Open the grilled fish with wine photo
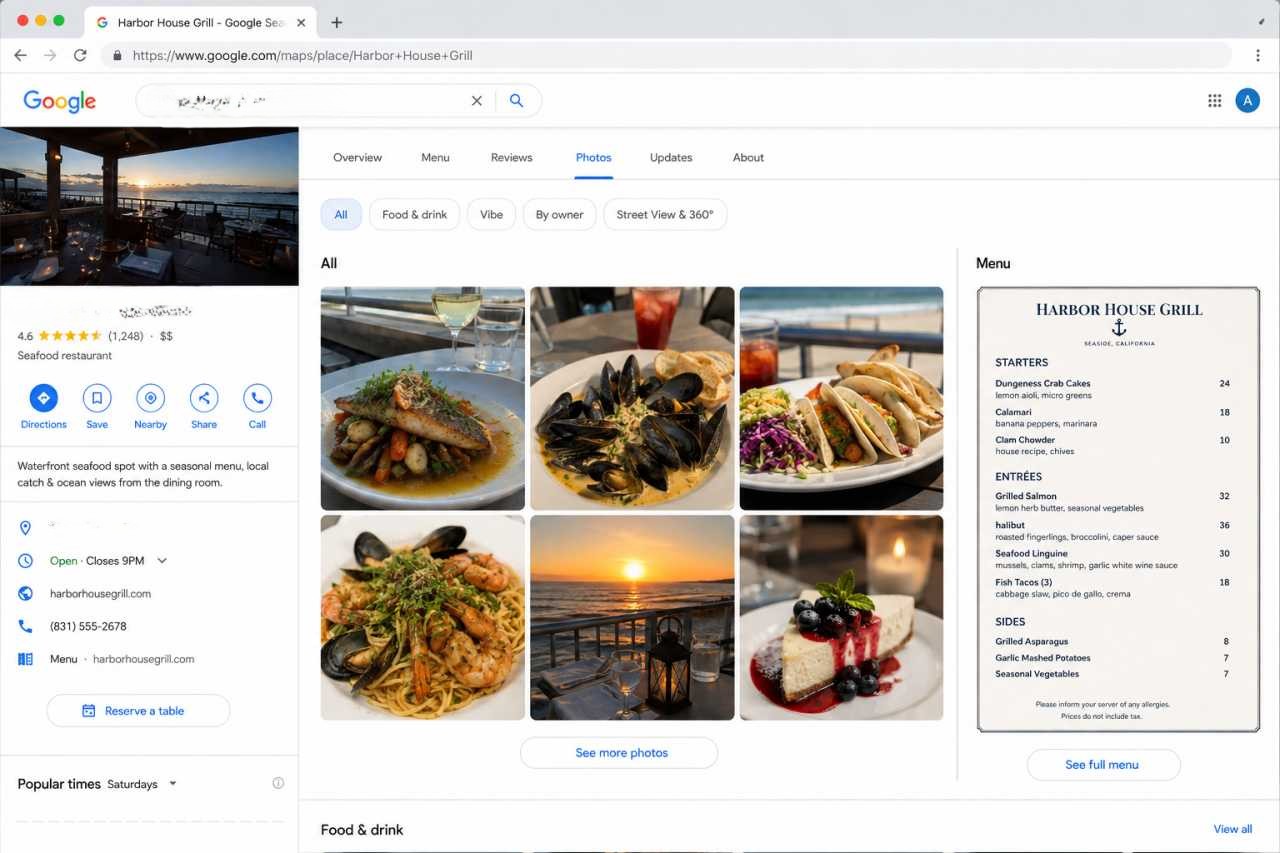 [x=422, y=399]
